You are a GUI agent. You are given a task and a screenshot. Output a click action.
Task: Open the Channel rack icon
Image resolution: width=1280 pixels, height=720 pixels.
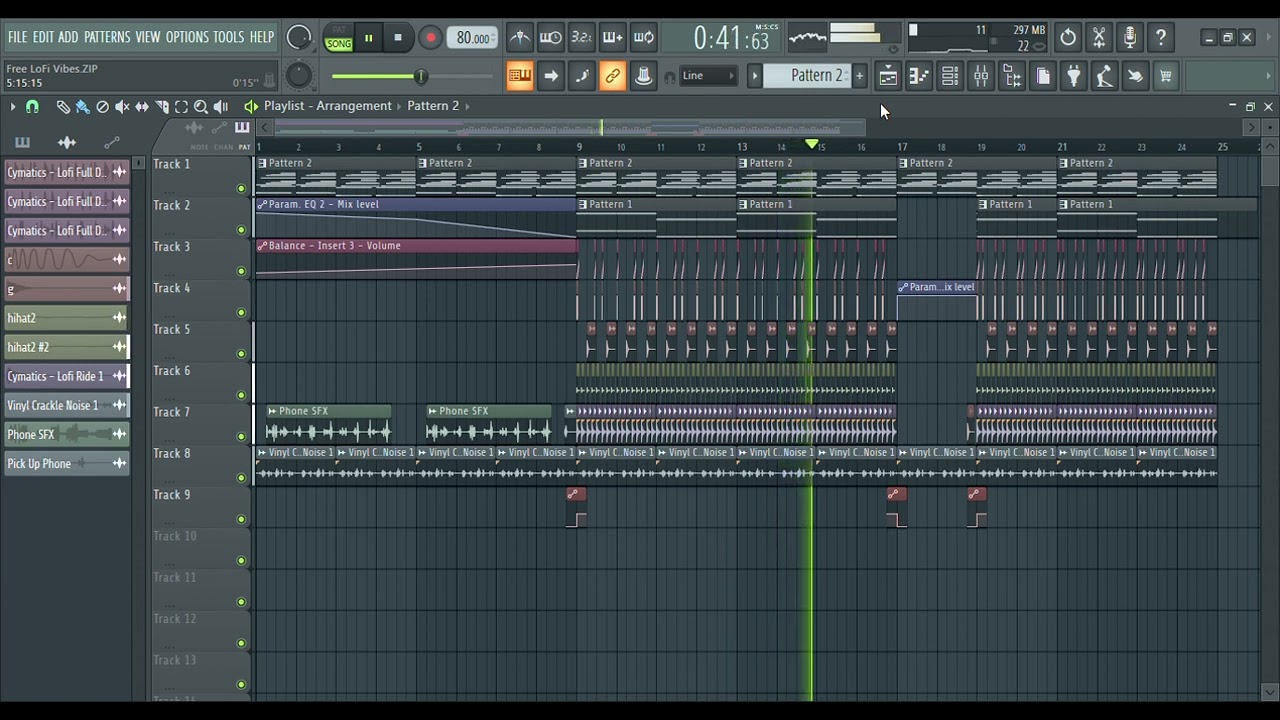tap(950, 76)
